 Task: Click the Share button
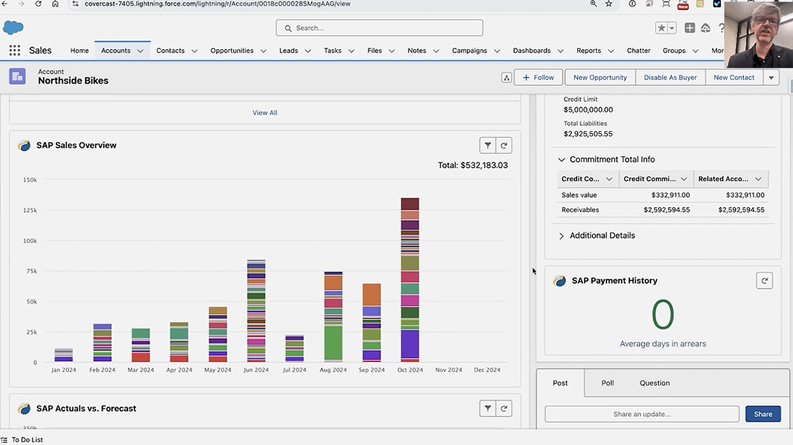pos(763,414)
